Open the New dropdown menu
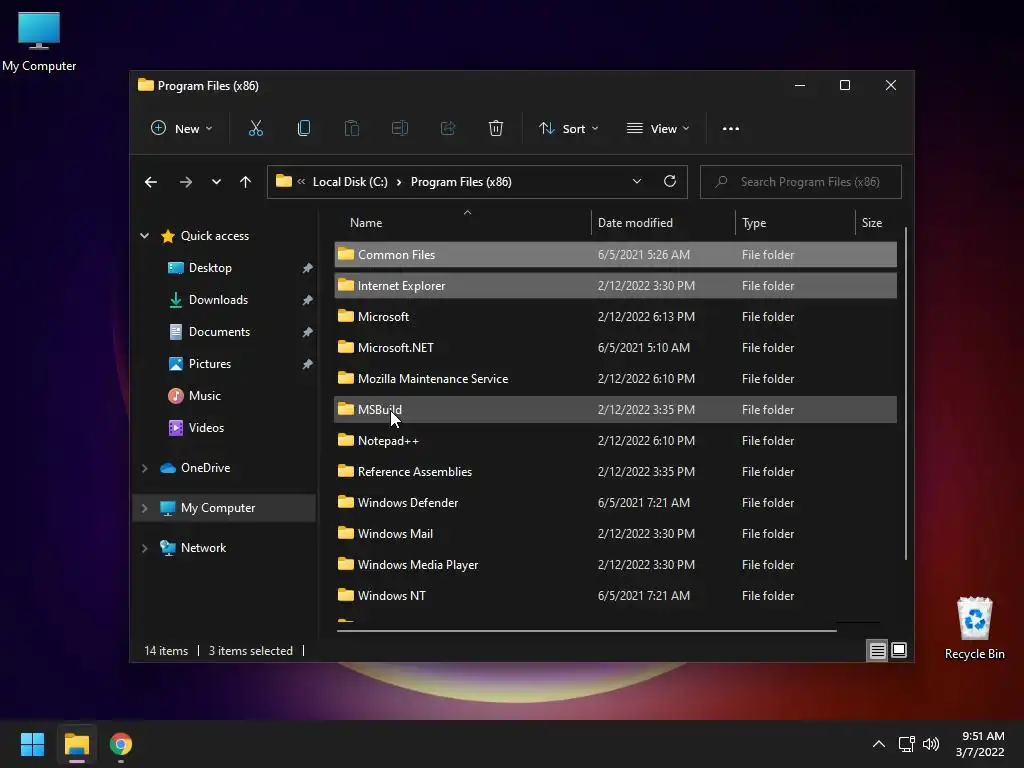Image resolution: width=1024 pixels, height=768 pixels. [x=182, y=129]
